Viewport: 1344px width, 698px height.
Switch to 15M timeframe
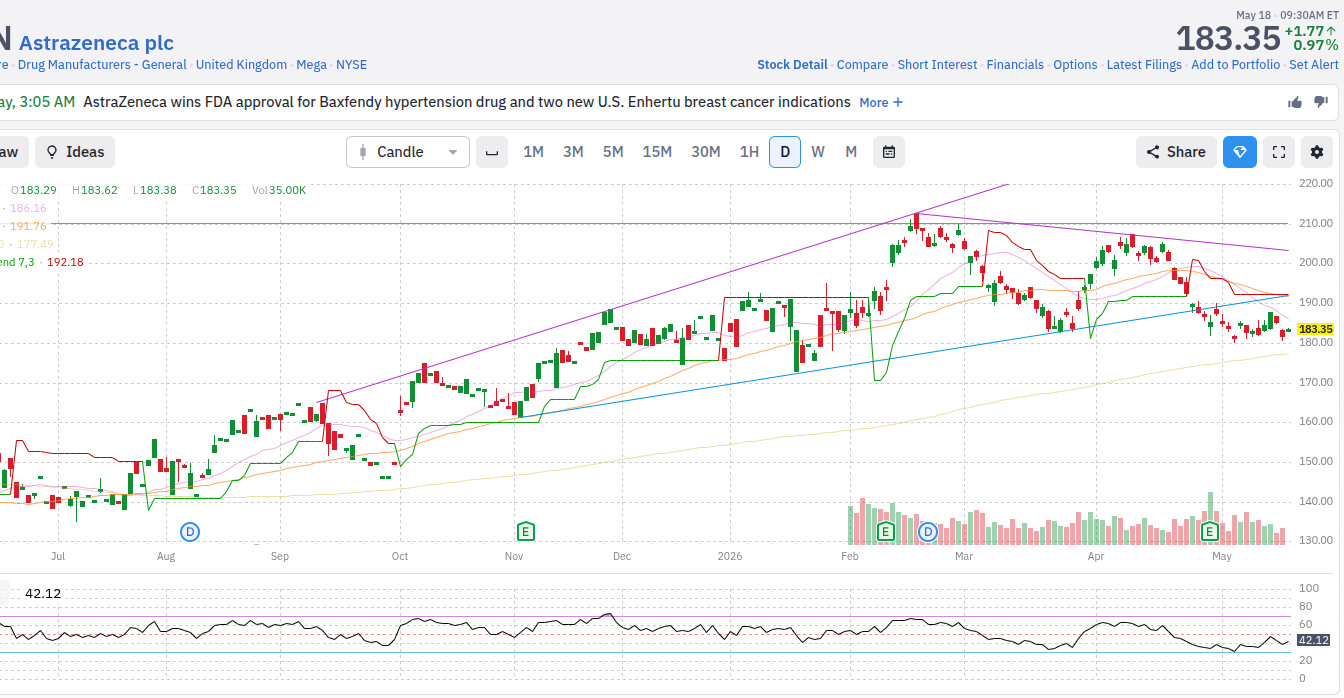(x=657, y=152)
